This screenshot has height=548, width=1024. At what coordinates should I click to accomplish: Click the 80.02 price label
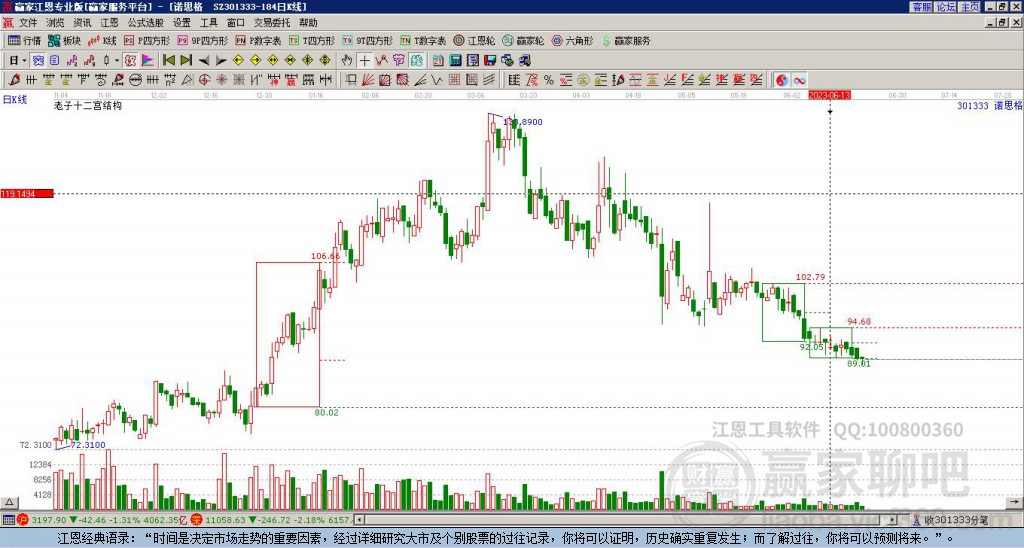tap(327, 412)
